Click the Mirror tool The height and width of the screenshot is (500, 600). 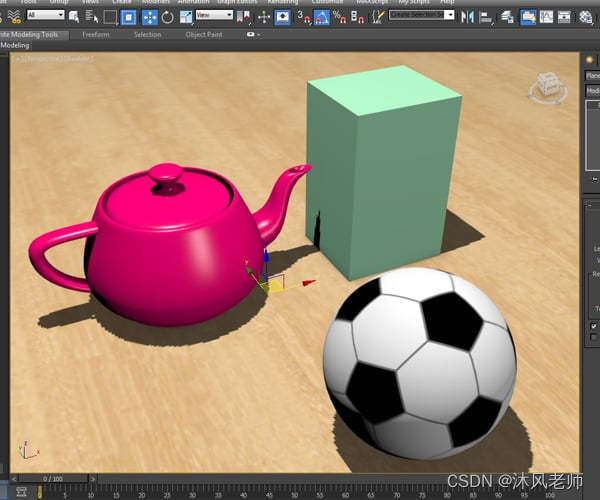[x=467, y=17]
